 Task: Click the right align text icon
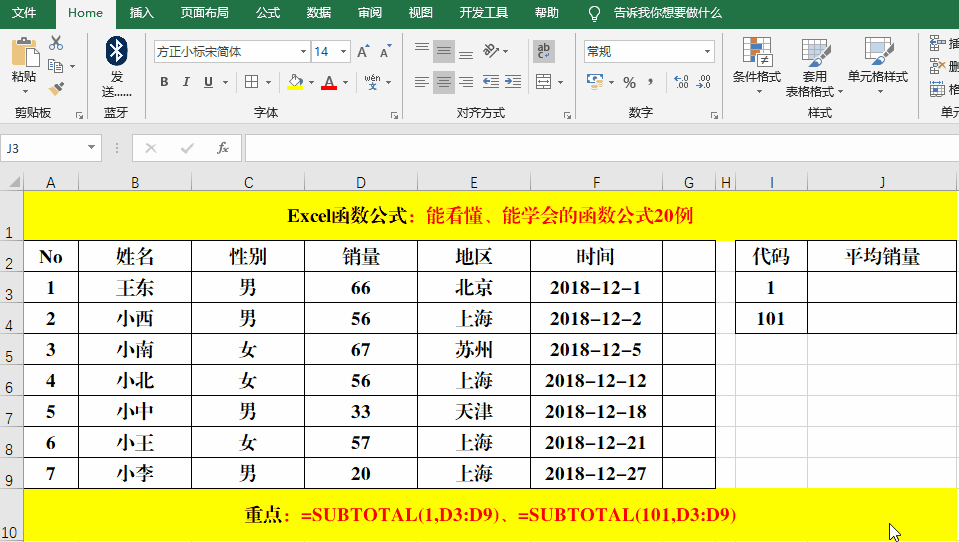pyautogui.click(x=466, y=82)
